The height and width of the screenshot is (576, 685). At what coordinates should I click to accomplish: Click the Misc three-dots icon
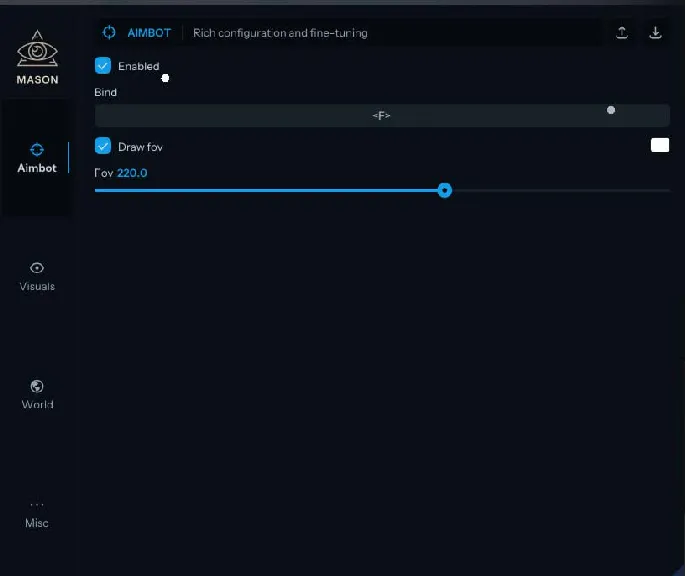(37, 505)
